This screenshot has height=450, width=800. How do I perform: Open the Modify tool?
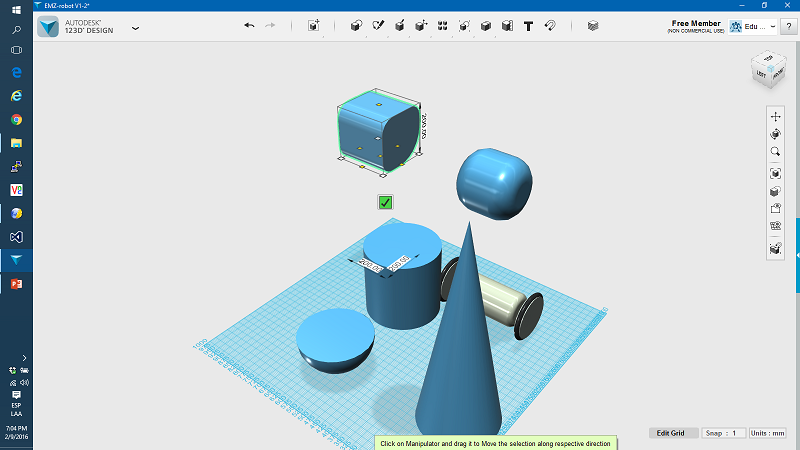pyautogui.click(x=421, y=26)
